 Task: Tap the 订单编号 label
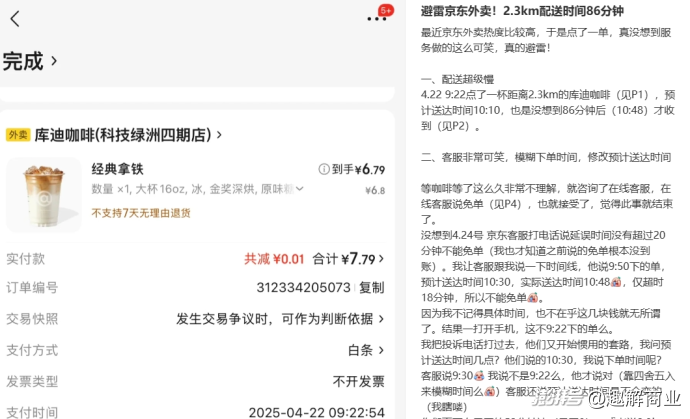click(x=32, y=287)
